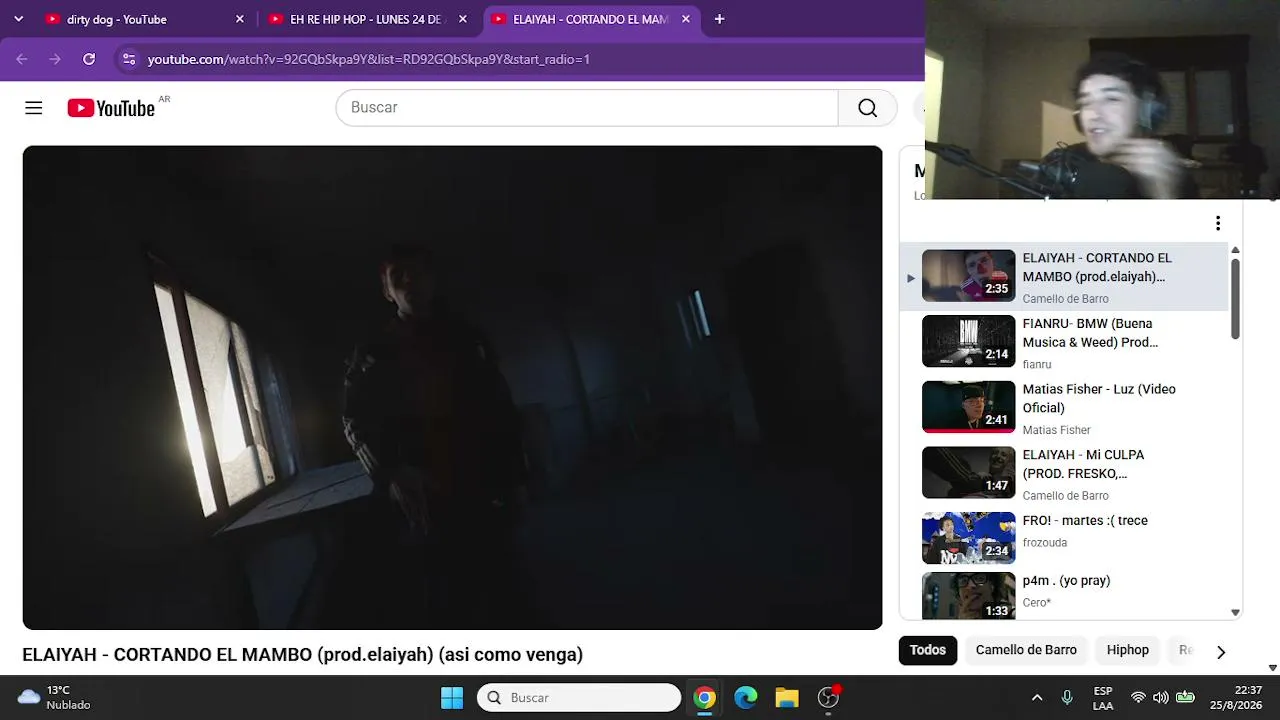Reload the current YouTube page
Viewport: 1280px width, 720px height.
[x=89, y=59]
